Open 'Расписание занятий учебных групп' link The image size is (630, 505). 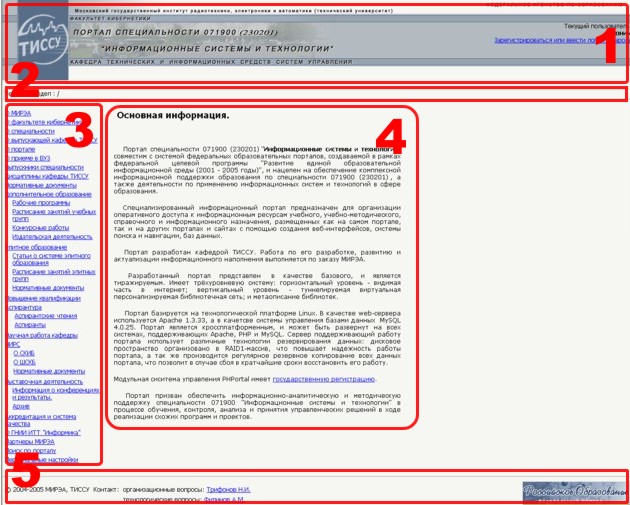(54, 215)
